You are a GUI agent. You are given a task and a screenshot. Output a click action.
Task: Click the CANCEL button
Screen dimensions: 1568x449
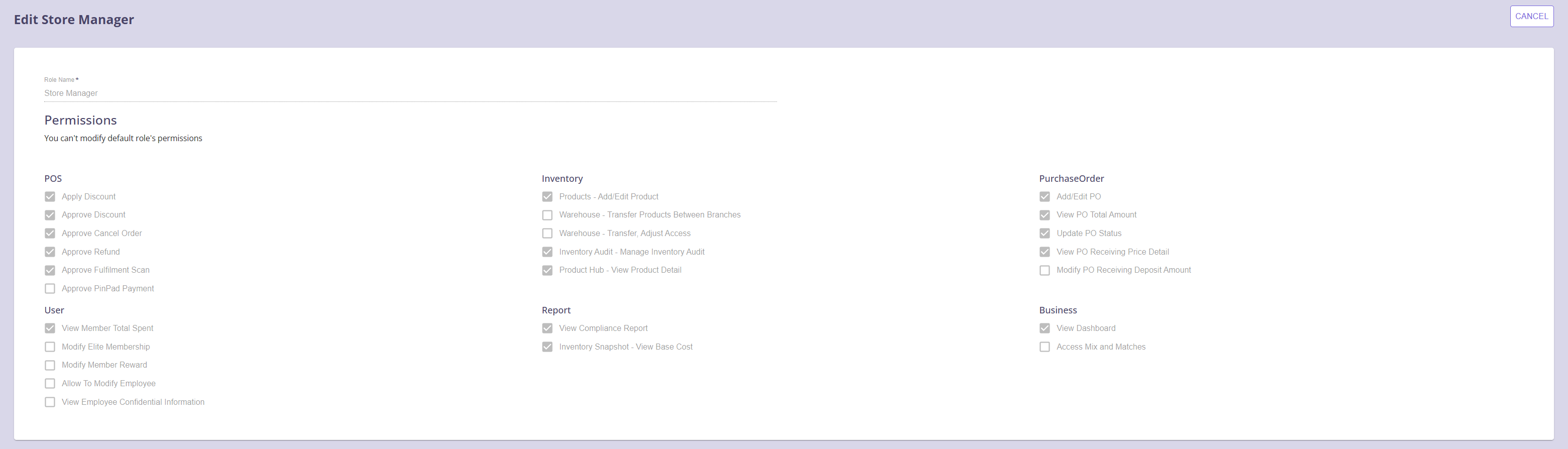tap(1531, 17)
